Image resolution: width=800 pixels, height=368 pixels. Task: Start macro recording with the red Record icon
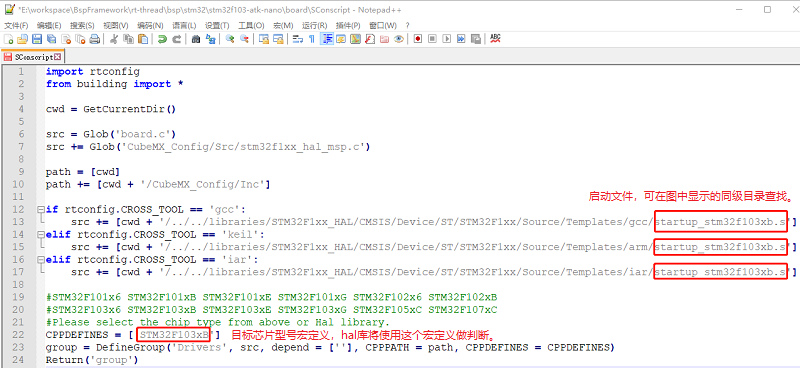tap(418, 39)
